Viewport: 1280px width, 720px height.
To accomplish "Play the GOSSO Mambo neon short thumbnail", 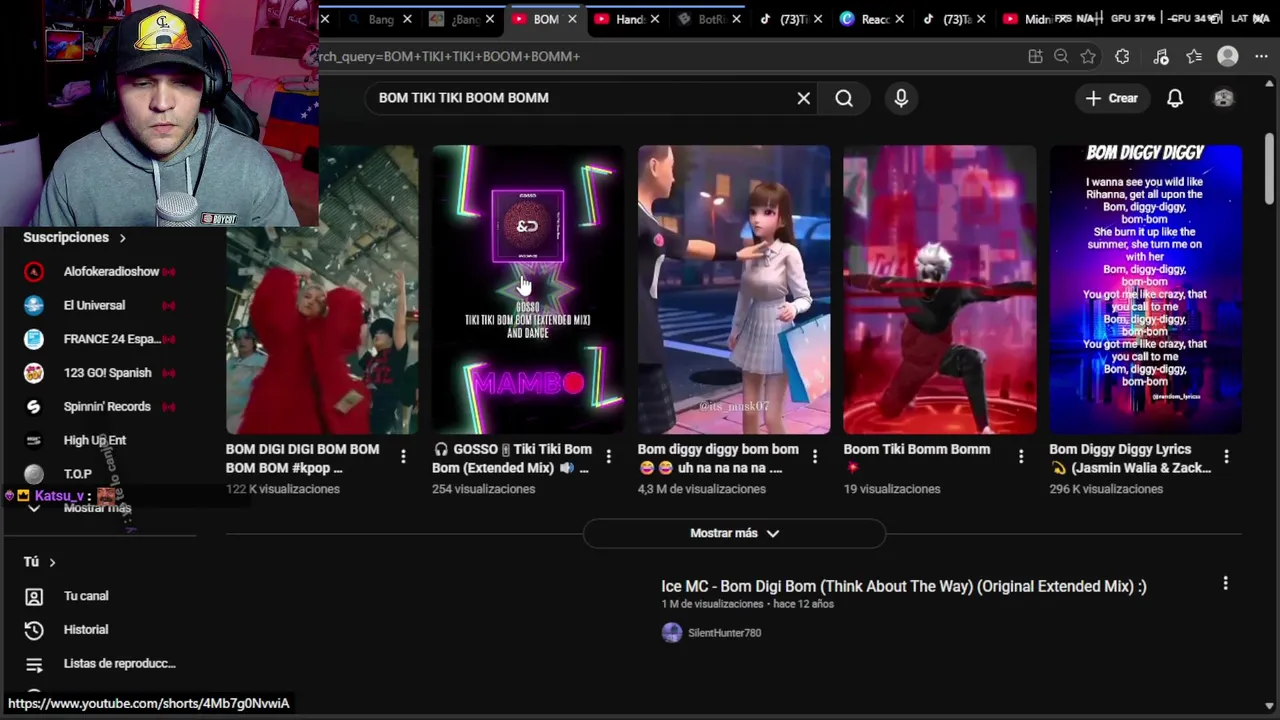I will tap(528, 290).
